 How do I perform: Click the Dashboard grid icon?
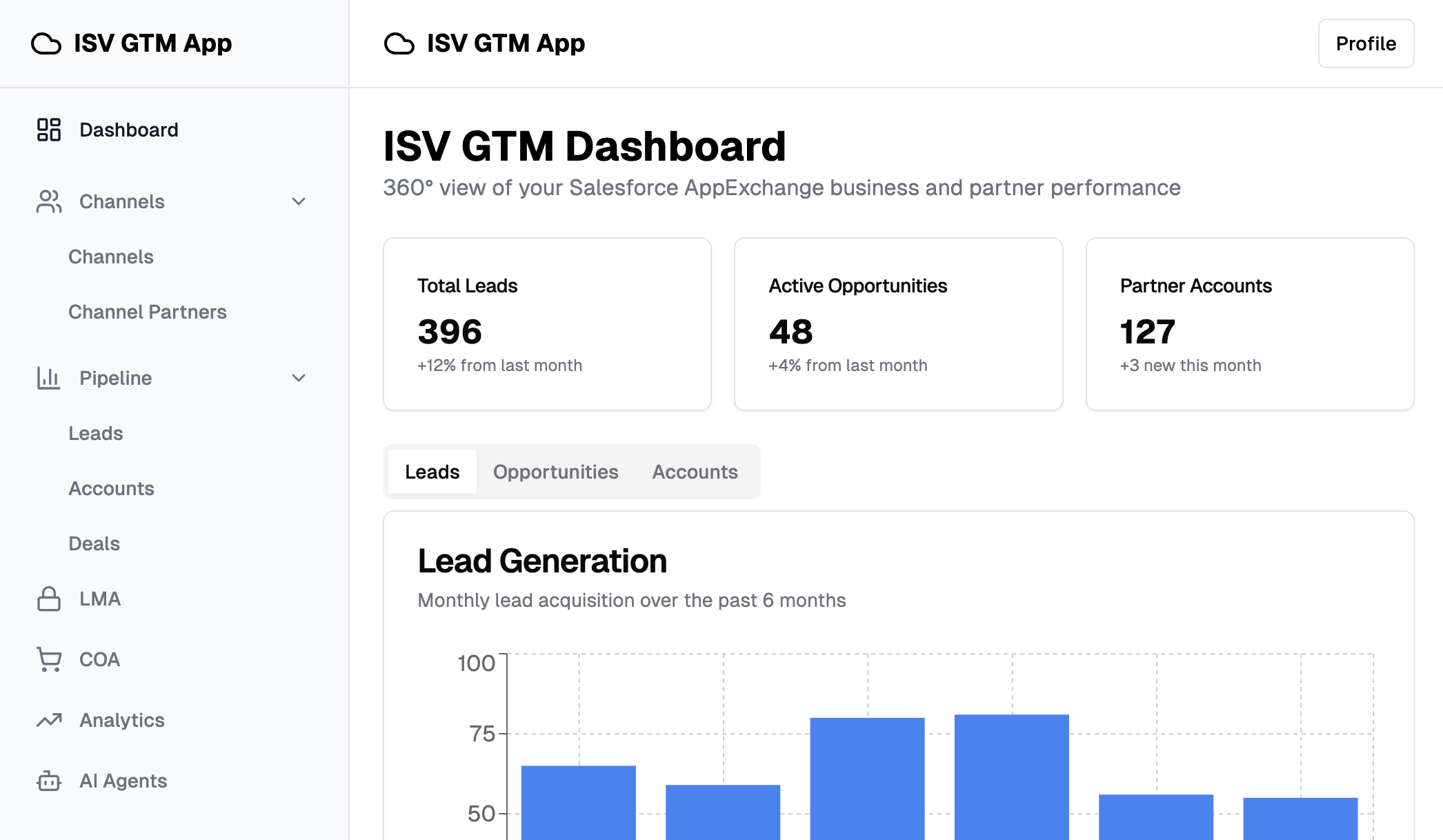[49, 130]
